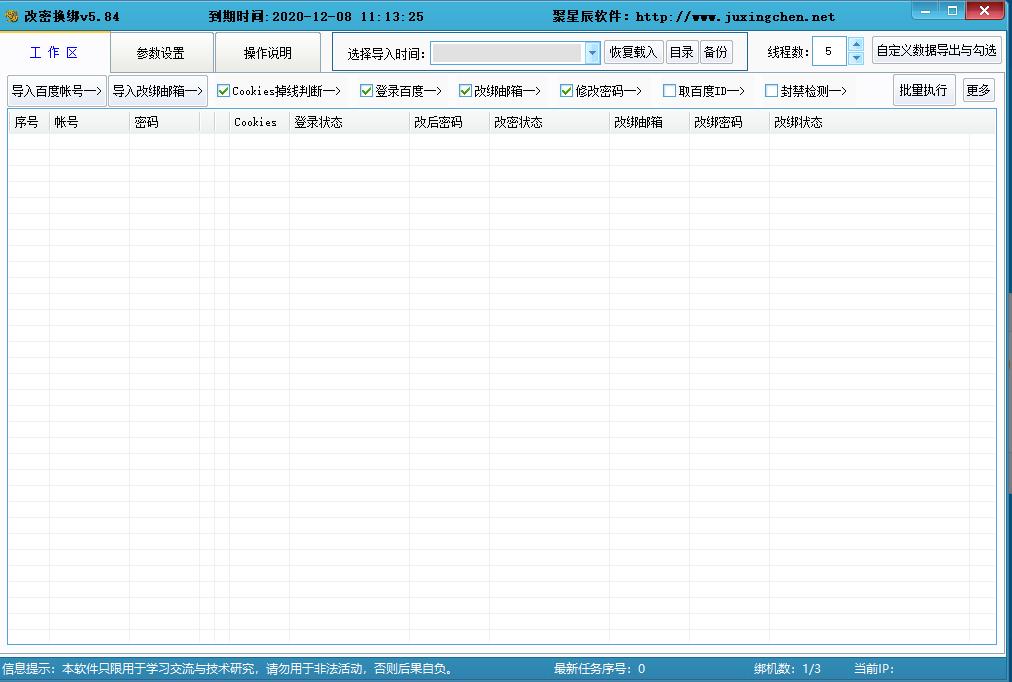Click inside the 线程数 number field
This screenshot has height=682, width=1012.
(829, 51)
